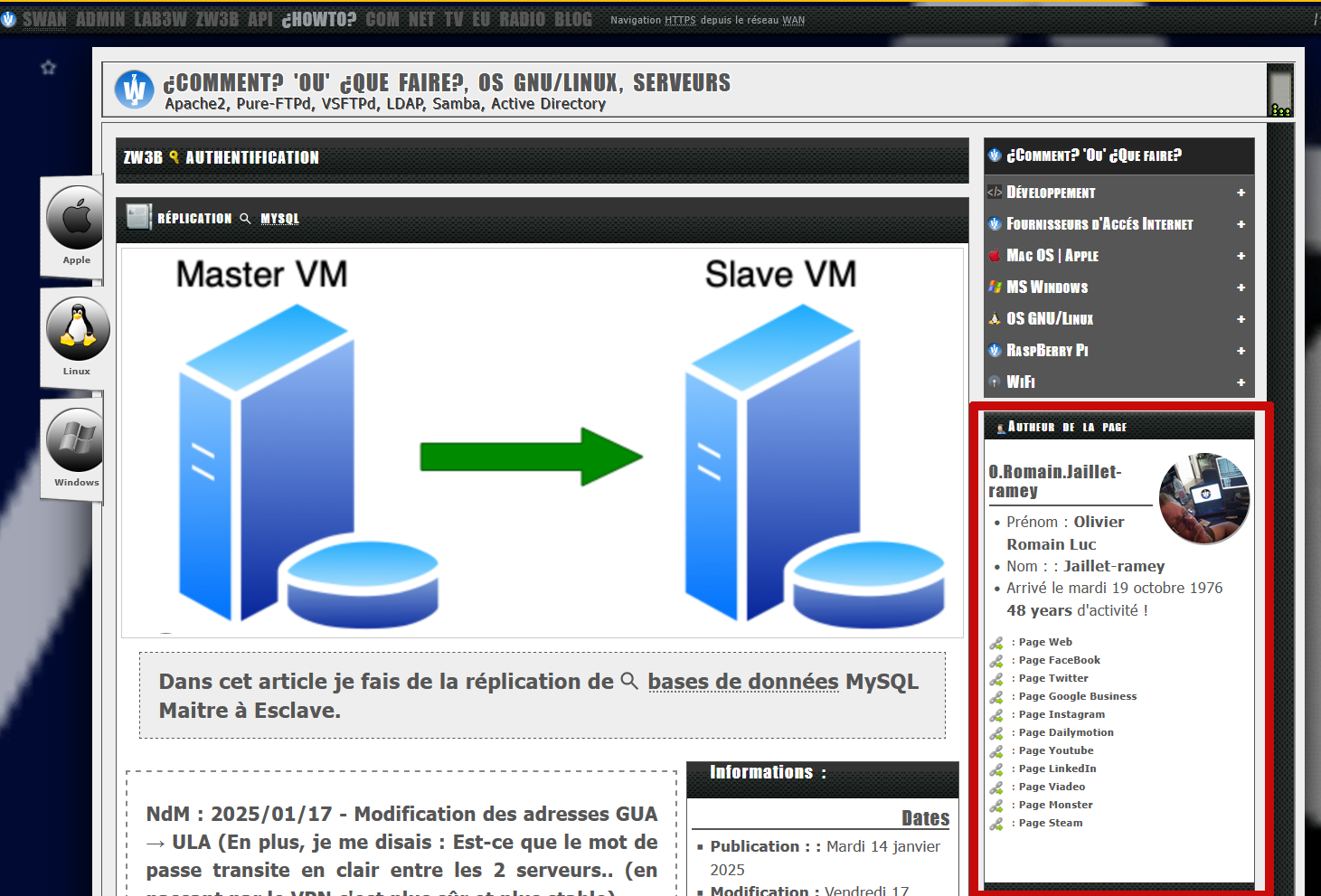The image size is (1321, 896).
Task: Open the author's Page Viadeo link
Action: pyautogui.click(x=1052, y=787)
